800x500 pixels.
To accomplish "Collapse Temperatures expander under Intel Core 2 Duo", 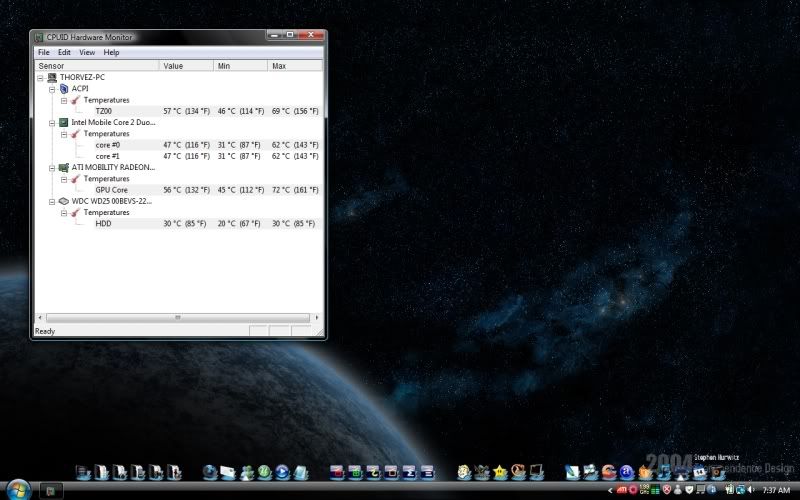I will tap(64, 134).
